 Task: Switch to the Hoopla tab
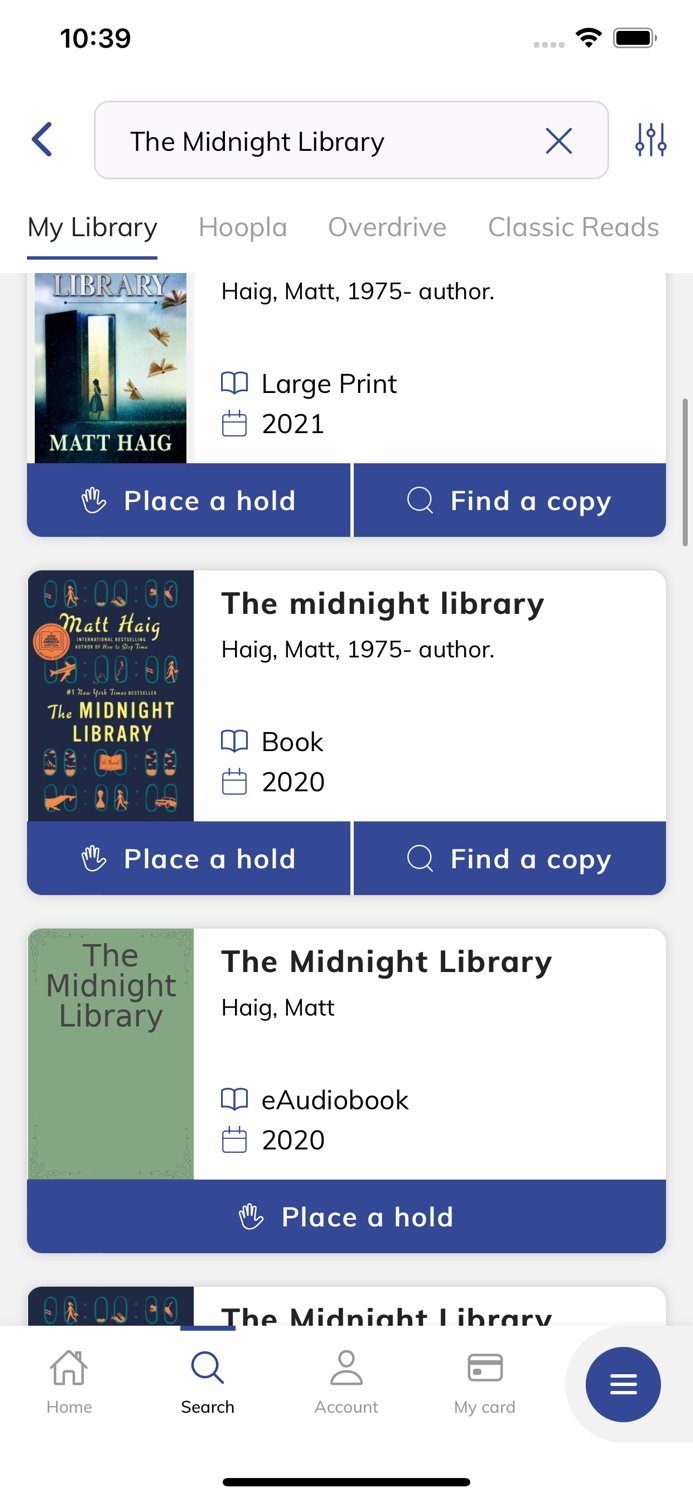click(x=242, y=227)
